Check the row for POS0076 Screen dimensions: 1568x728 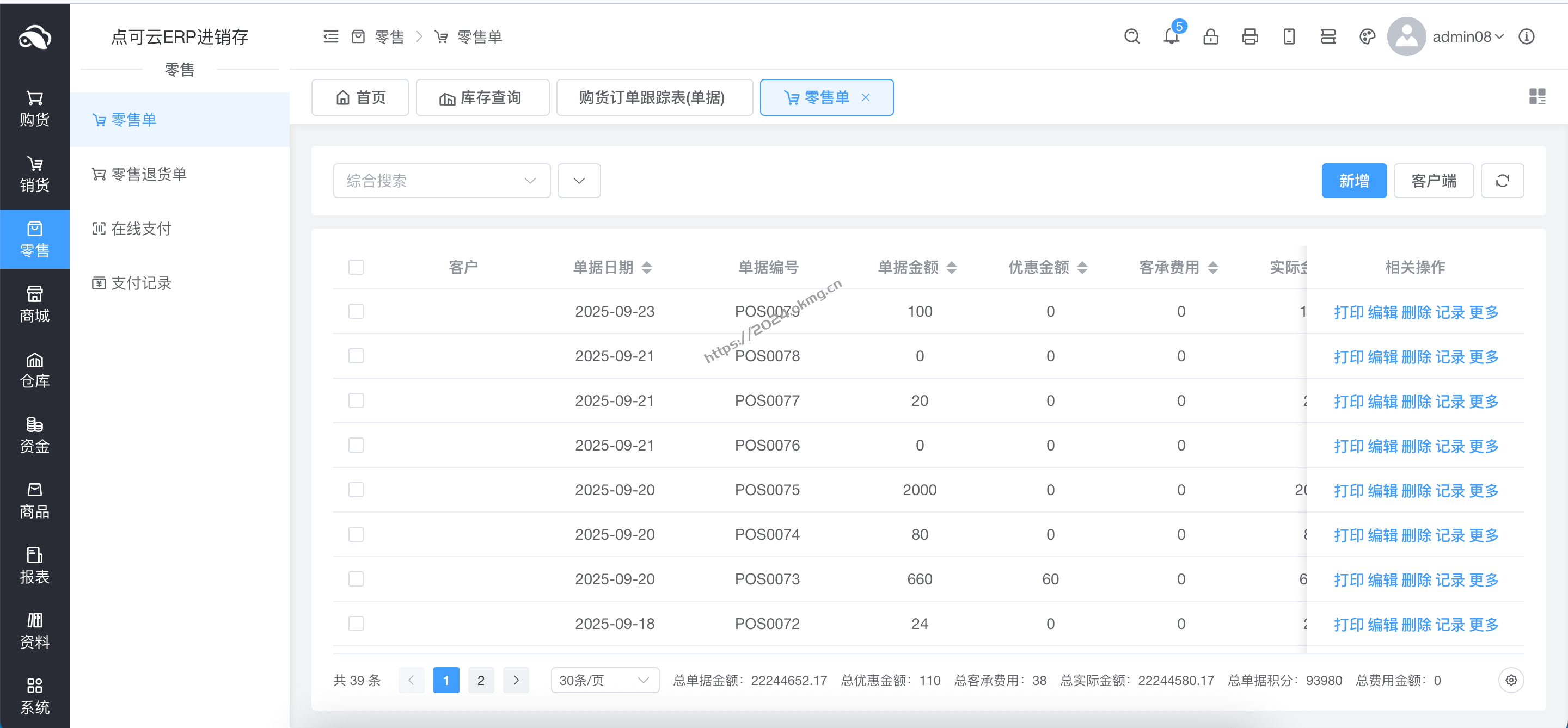coord(356,445)
